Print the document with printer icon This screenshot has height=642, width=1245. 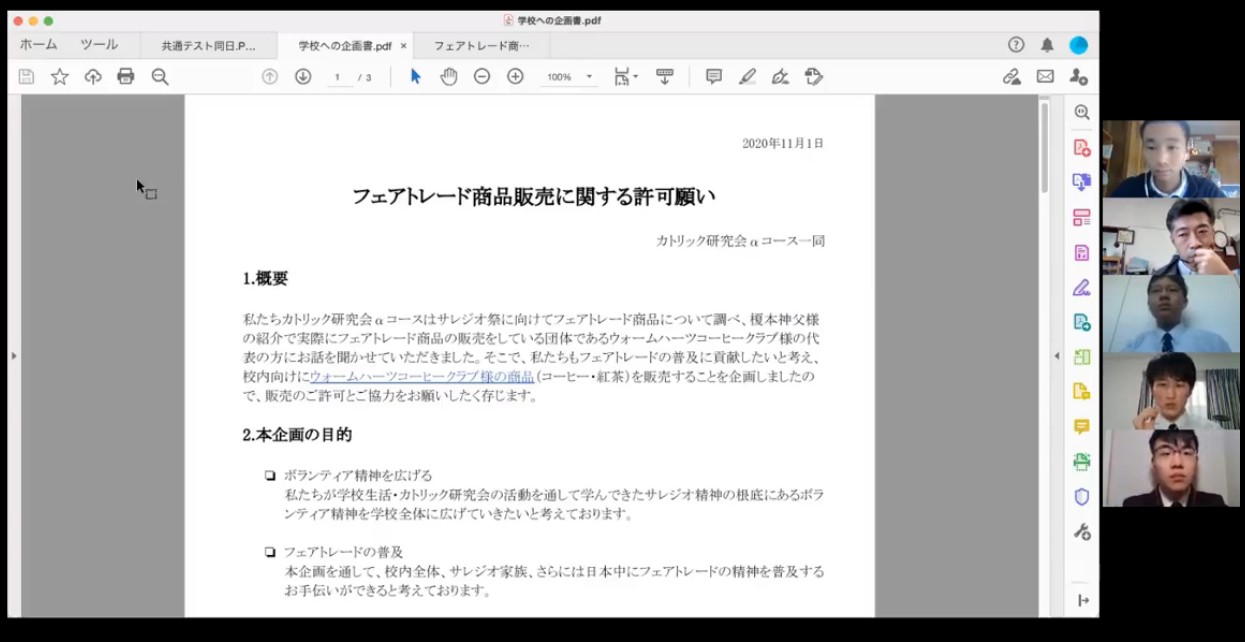click(x=126, y=77)
